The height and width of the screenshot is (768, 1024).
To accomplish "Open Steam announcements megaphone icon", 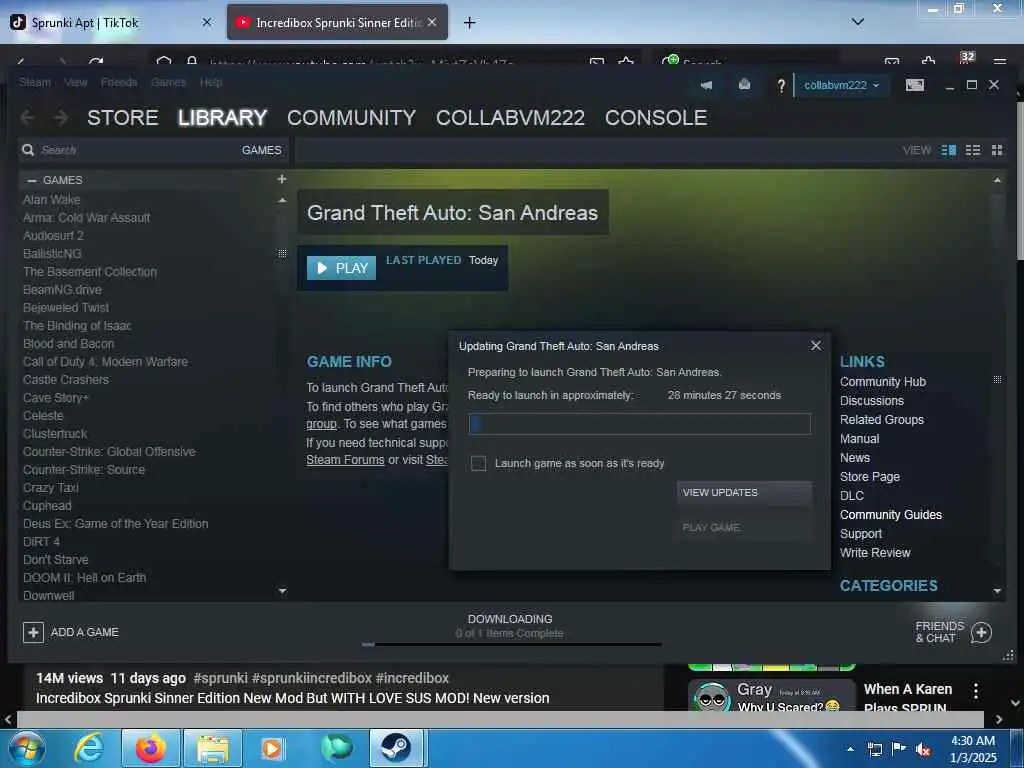I will pos(706,85).
